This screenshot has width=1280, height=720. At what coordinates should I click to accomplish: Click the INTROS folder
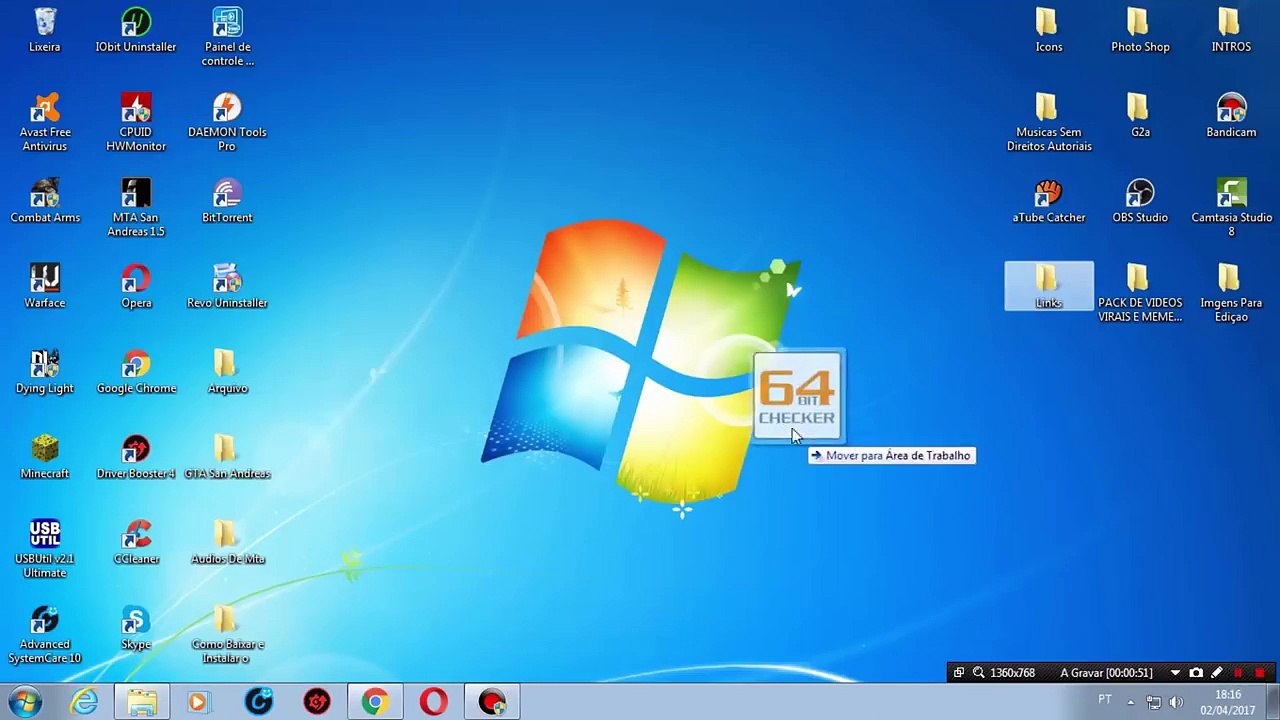coord(1231,30)
